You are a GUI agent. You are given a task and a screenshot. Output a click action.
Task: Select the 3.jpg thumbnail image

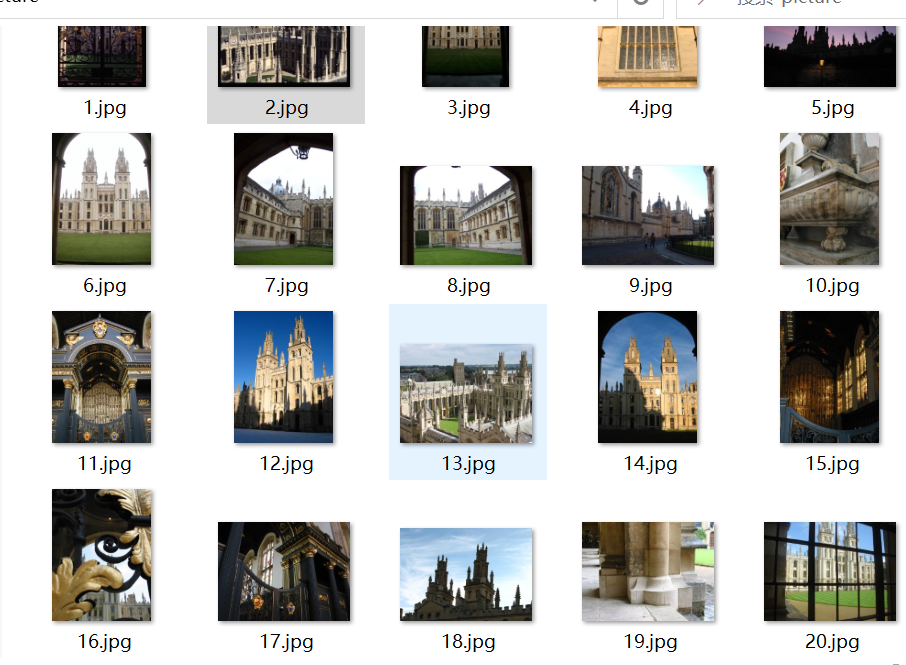click(x=466, y=56)
